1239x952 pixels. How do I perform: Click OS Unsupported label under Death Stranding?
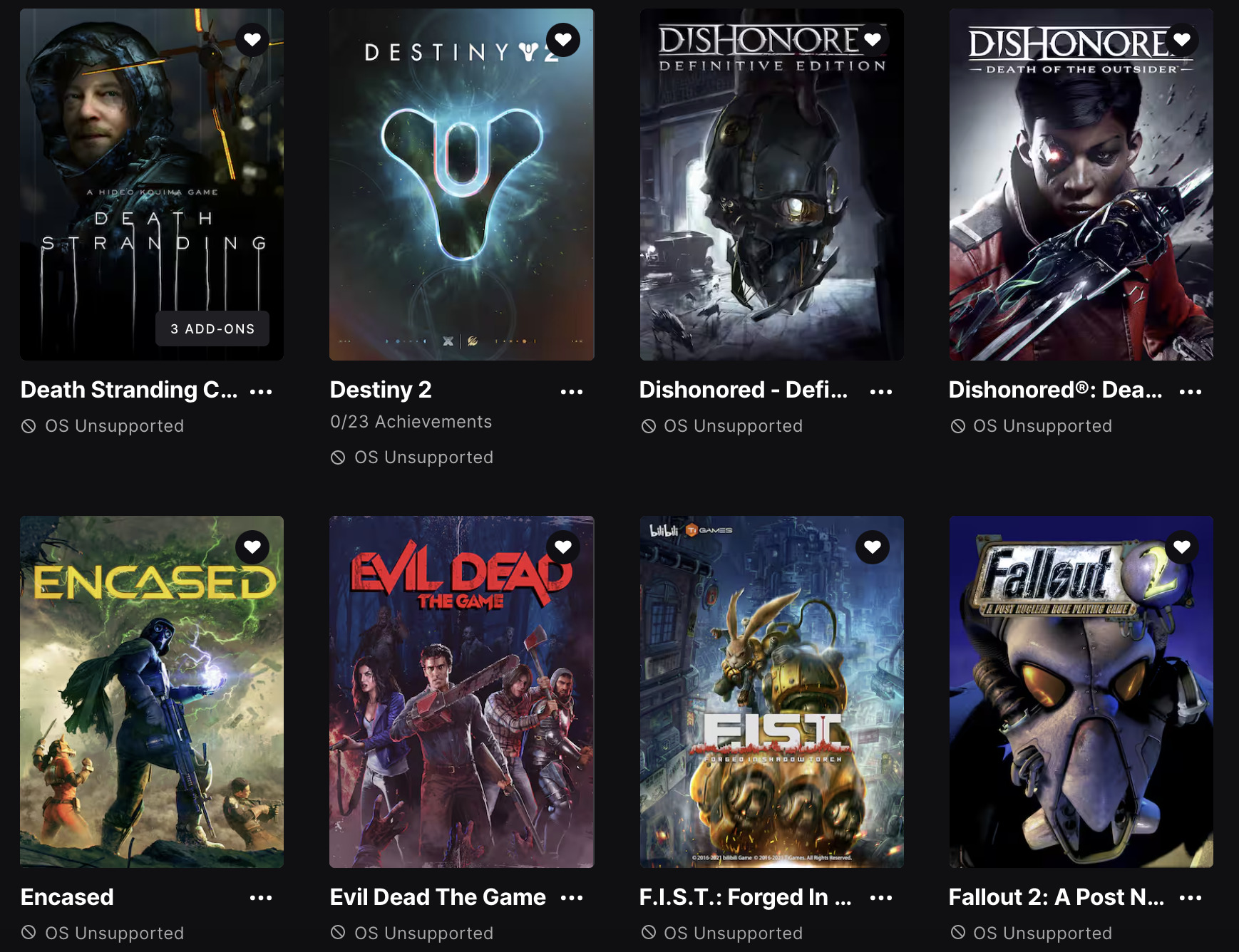coord(114,426)
